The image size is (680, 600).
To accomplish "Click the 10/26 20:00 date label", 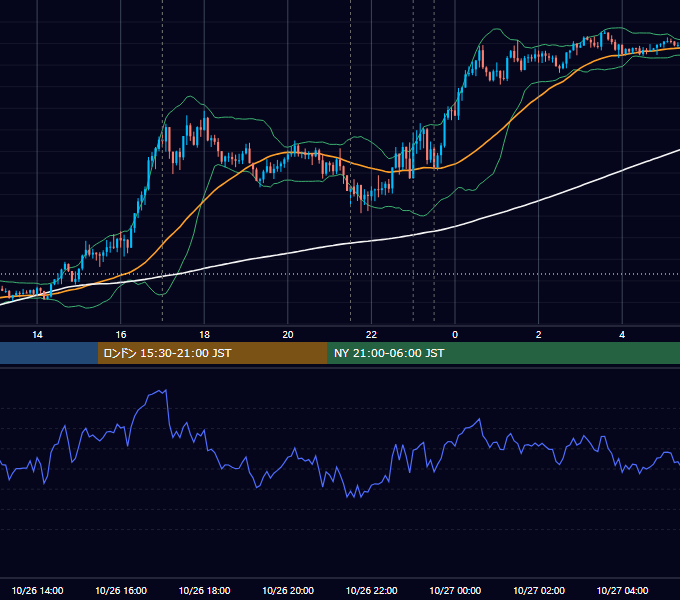I will [288, 590].
